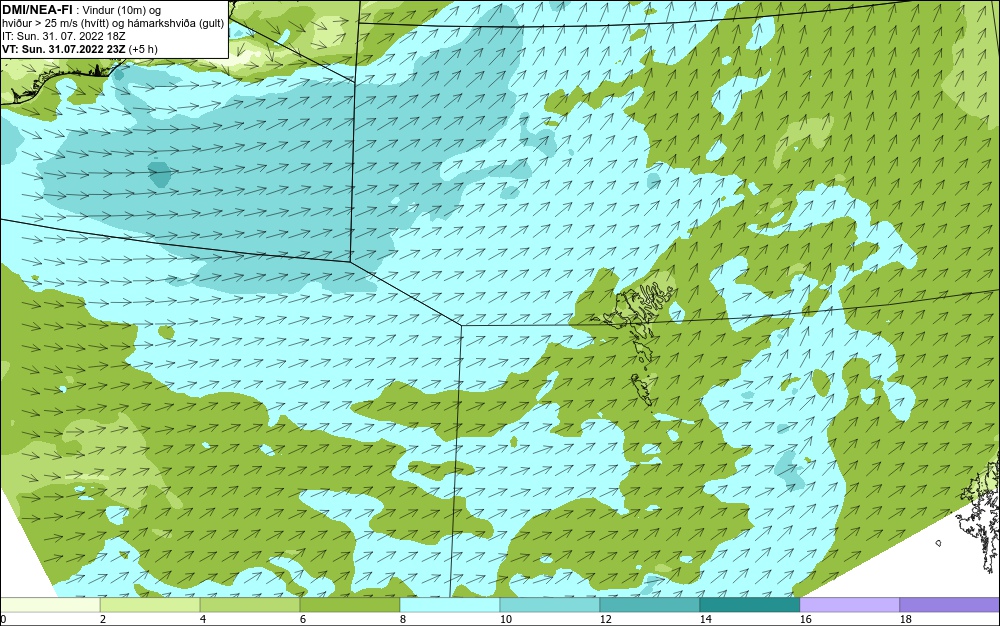Click the 2–4 m/s light green legend swatch
The height and width of the screenshot is (626, 1000).
[150, 604]
